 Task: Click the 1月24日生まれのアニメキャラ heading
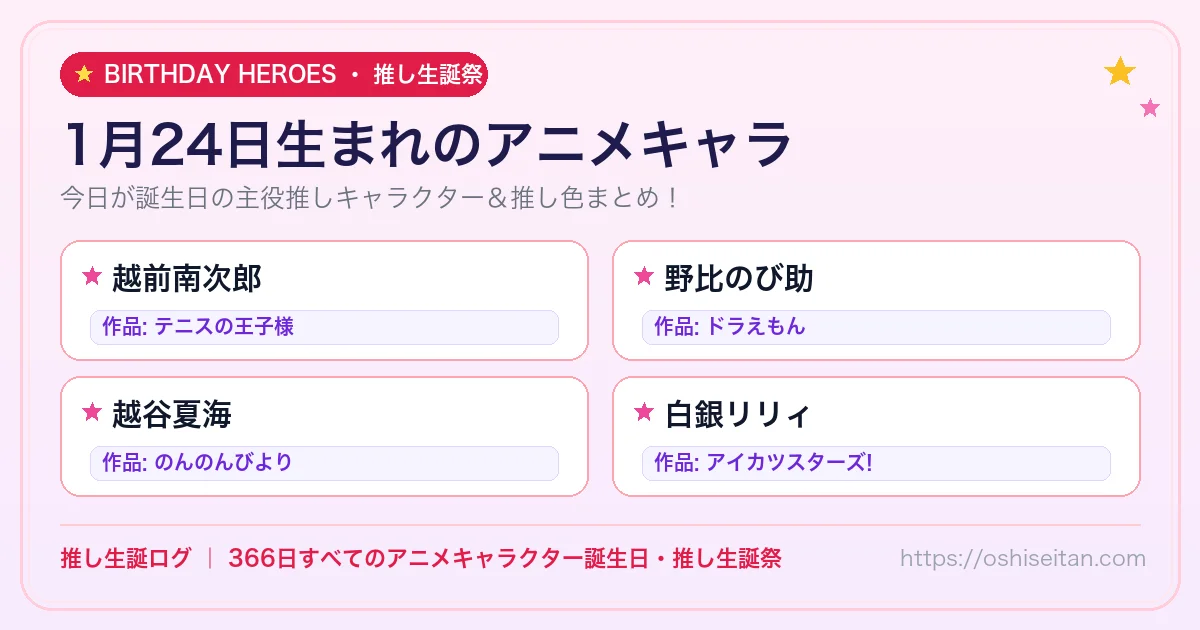[x=427, y=145]
